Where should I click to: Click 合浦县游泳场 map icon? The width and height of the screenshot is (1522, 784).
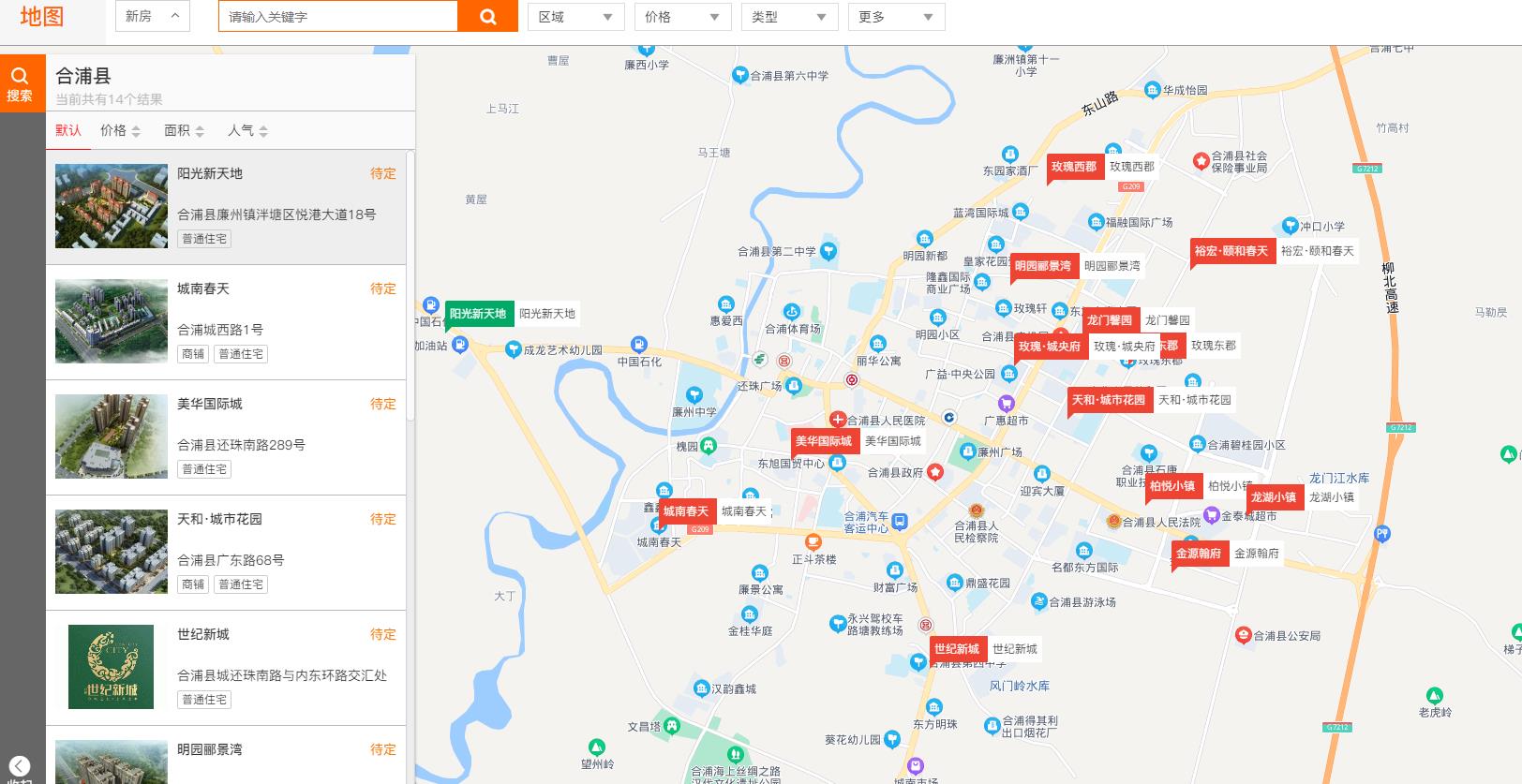tap(1038, 601)
